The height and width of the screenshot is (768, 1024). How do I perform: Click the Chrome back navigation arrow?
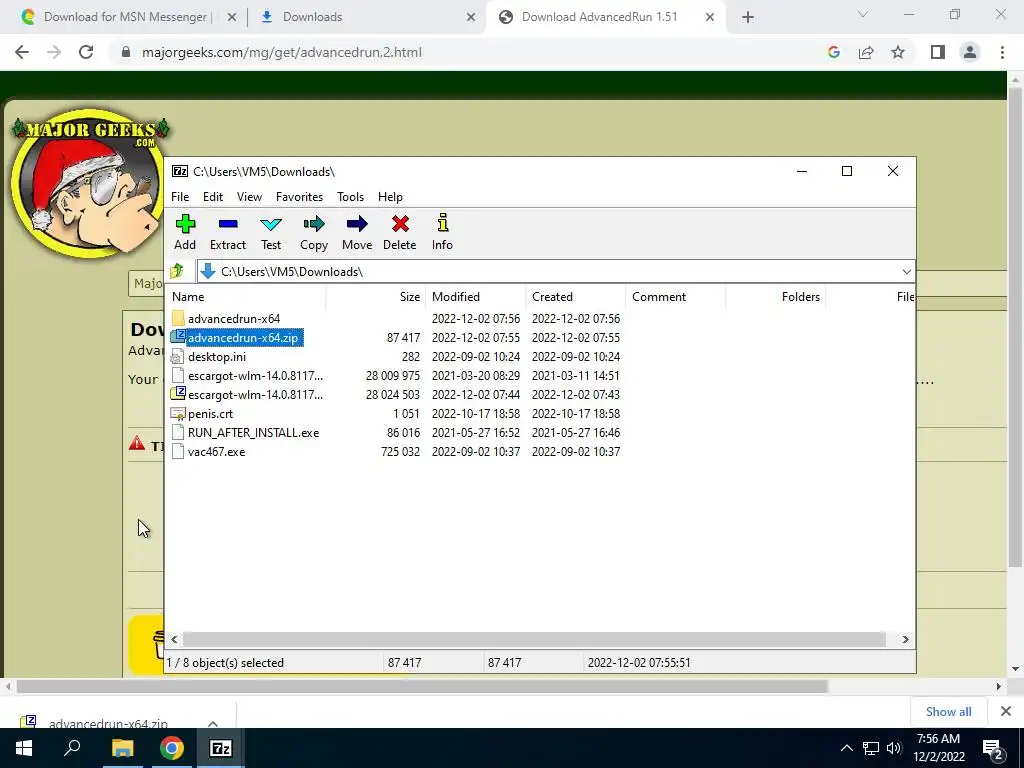(x=22, y=52)
